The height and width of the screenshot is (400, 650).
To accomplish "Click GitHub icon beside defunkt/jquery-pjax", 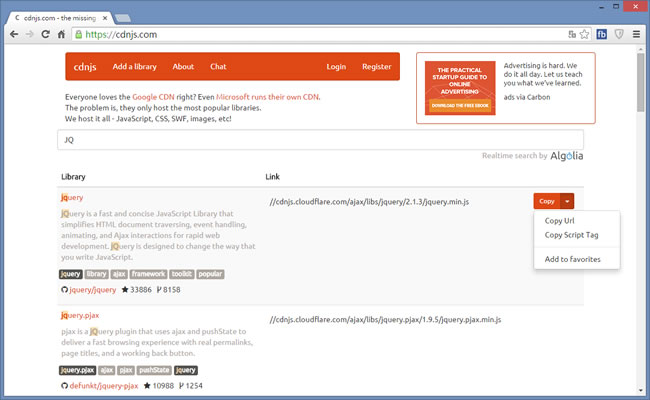I will [x=64, y=386].
